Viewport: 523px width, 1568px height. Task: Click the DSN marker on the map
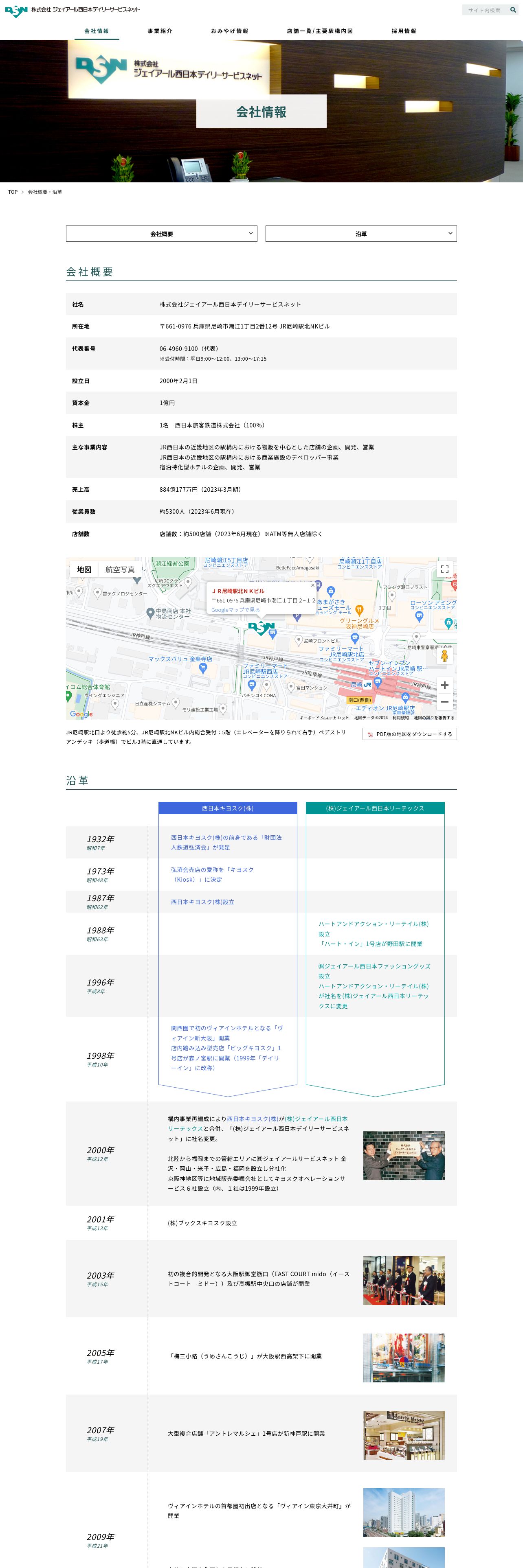[261, 628]
